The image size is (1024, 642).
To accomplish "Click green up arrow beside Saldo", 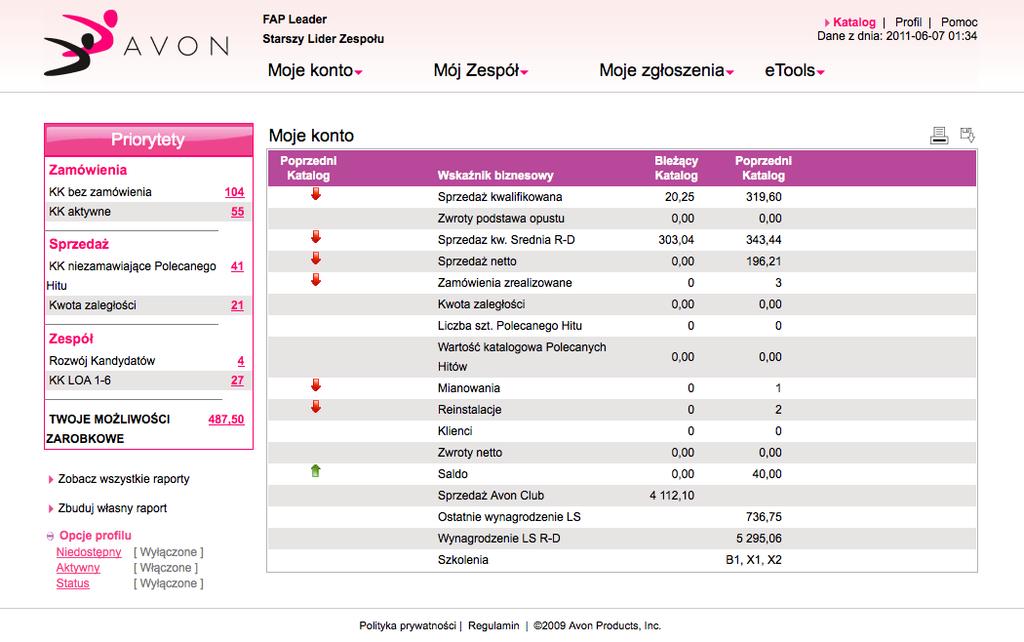I will pos(316,470).
